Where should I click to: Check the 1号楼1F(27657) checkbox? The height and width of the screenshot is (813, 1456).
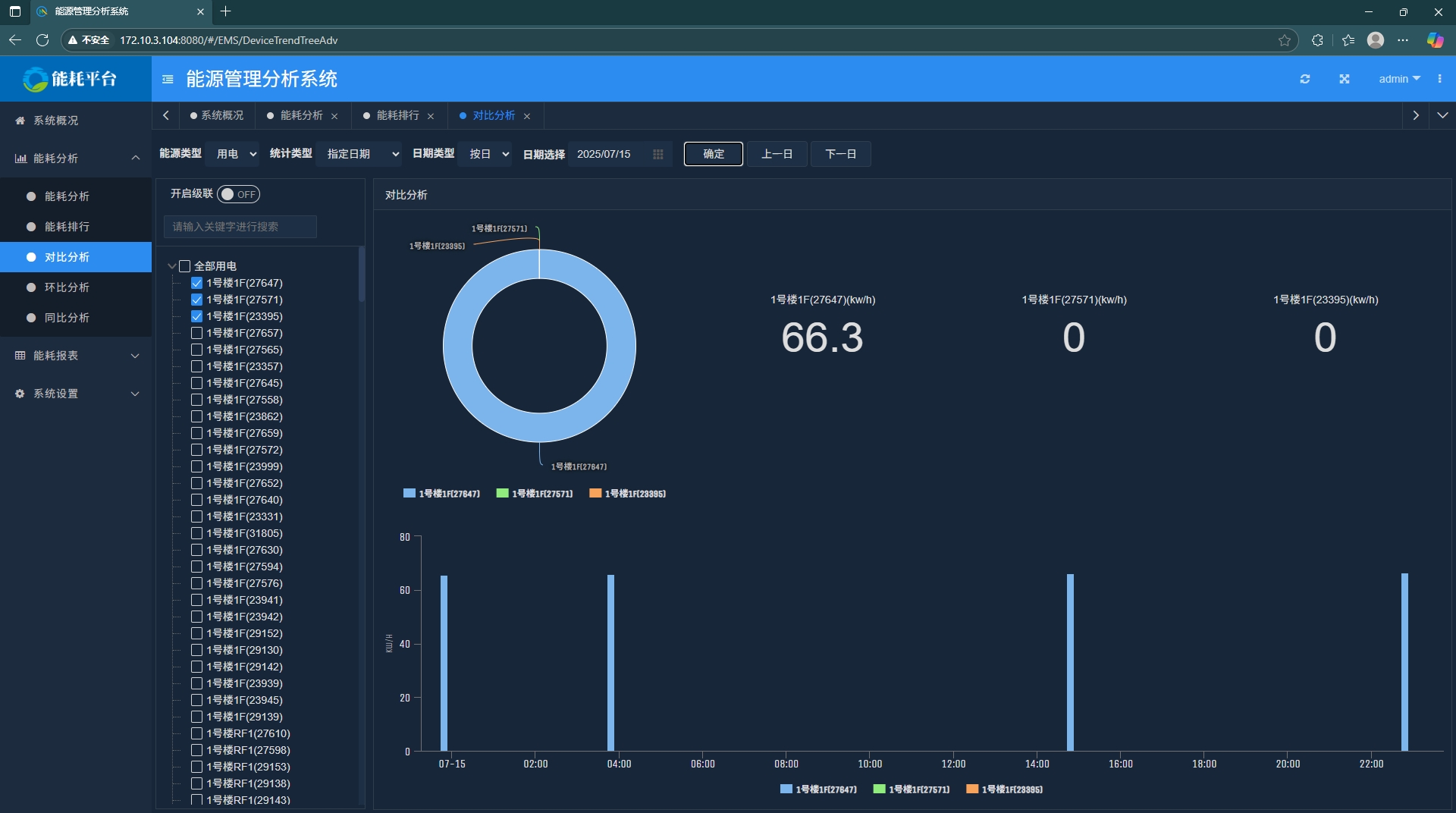pyautogui.click(x=196, y=333)
